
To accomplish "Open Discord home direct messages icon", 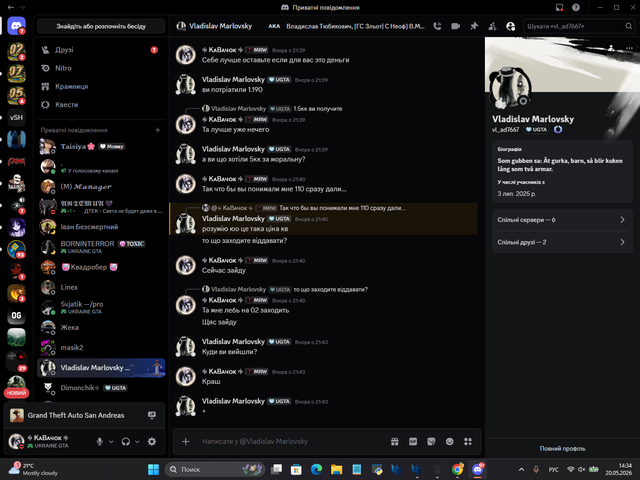I will (x=16, y=26).
